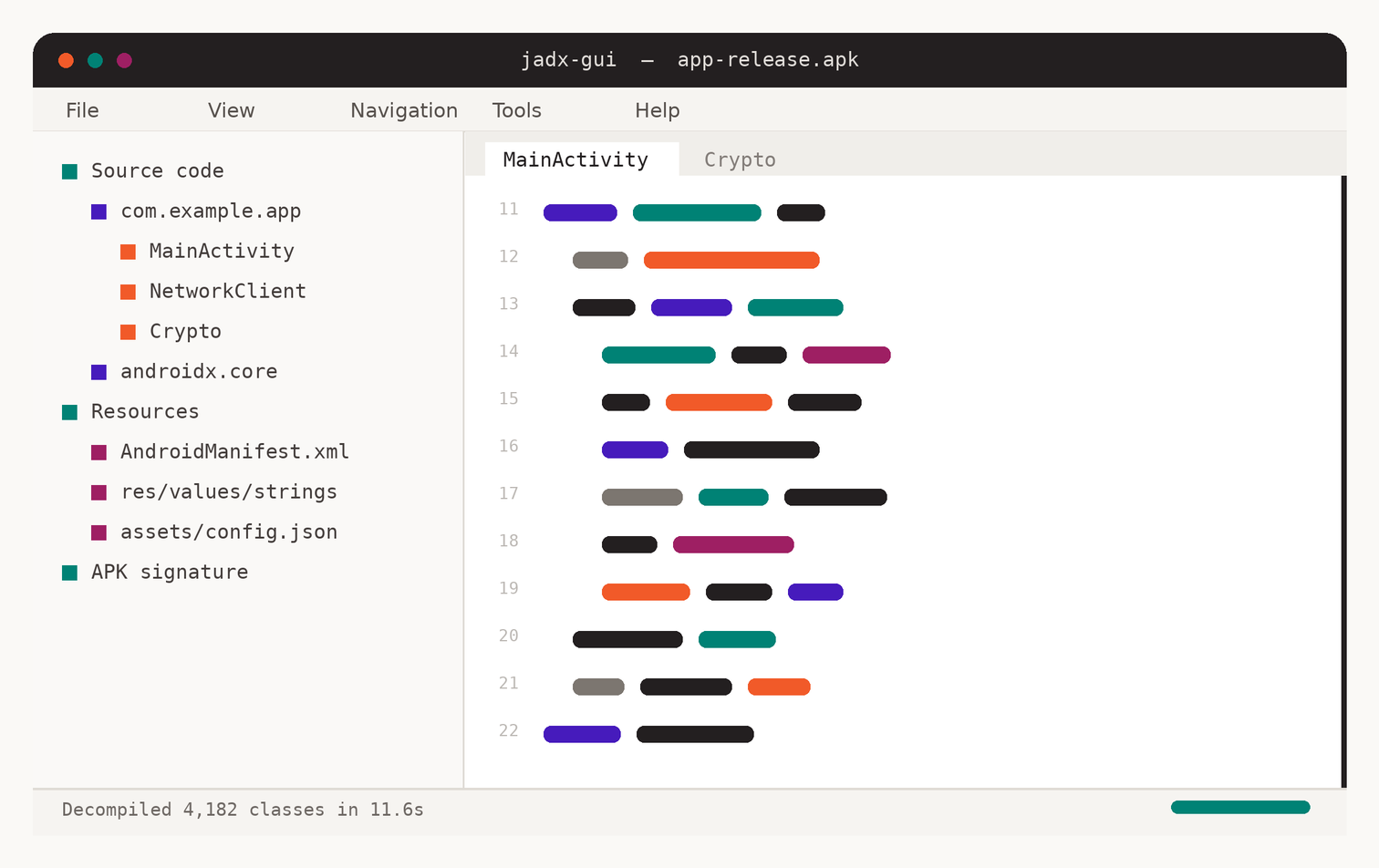1379x868 pixels.
Task: Click the teal progress bar in status bar
Action: point(1240,807)
